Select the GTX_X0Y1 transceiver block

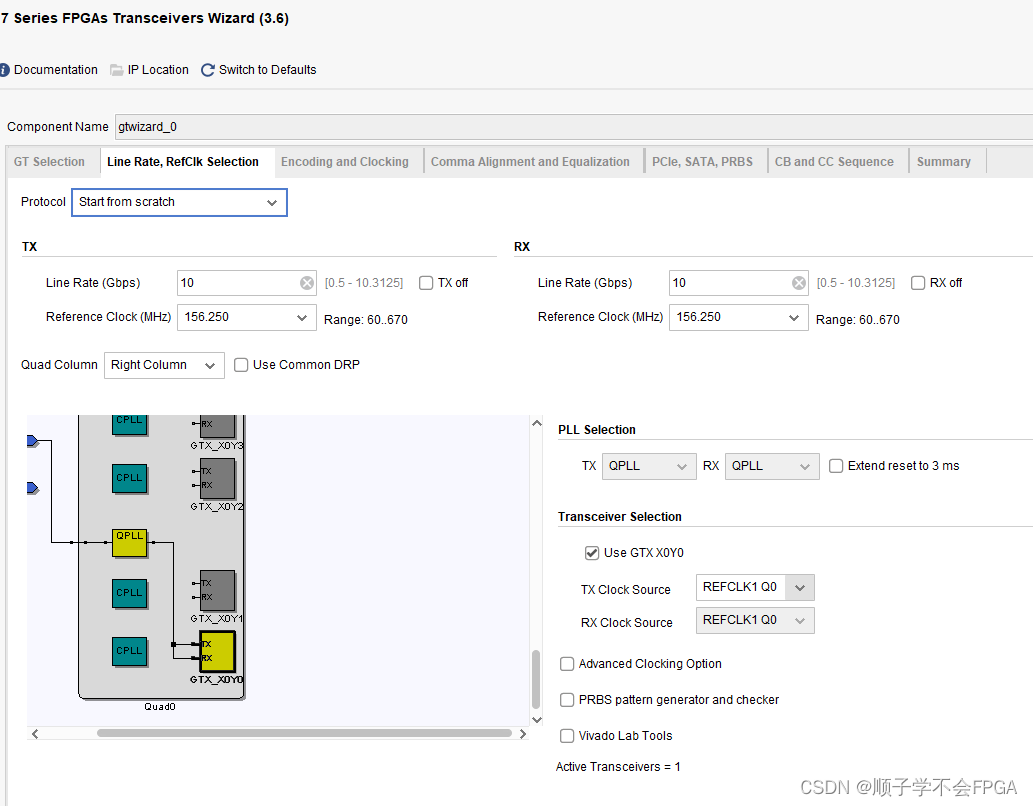(217, 590)
